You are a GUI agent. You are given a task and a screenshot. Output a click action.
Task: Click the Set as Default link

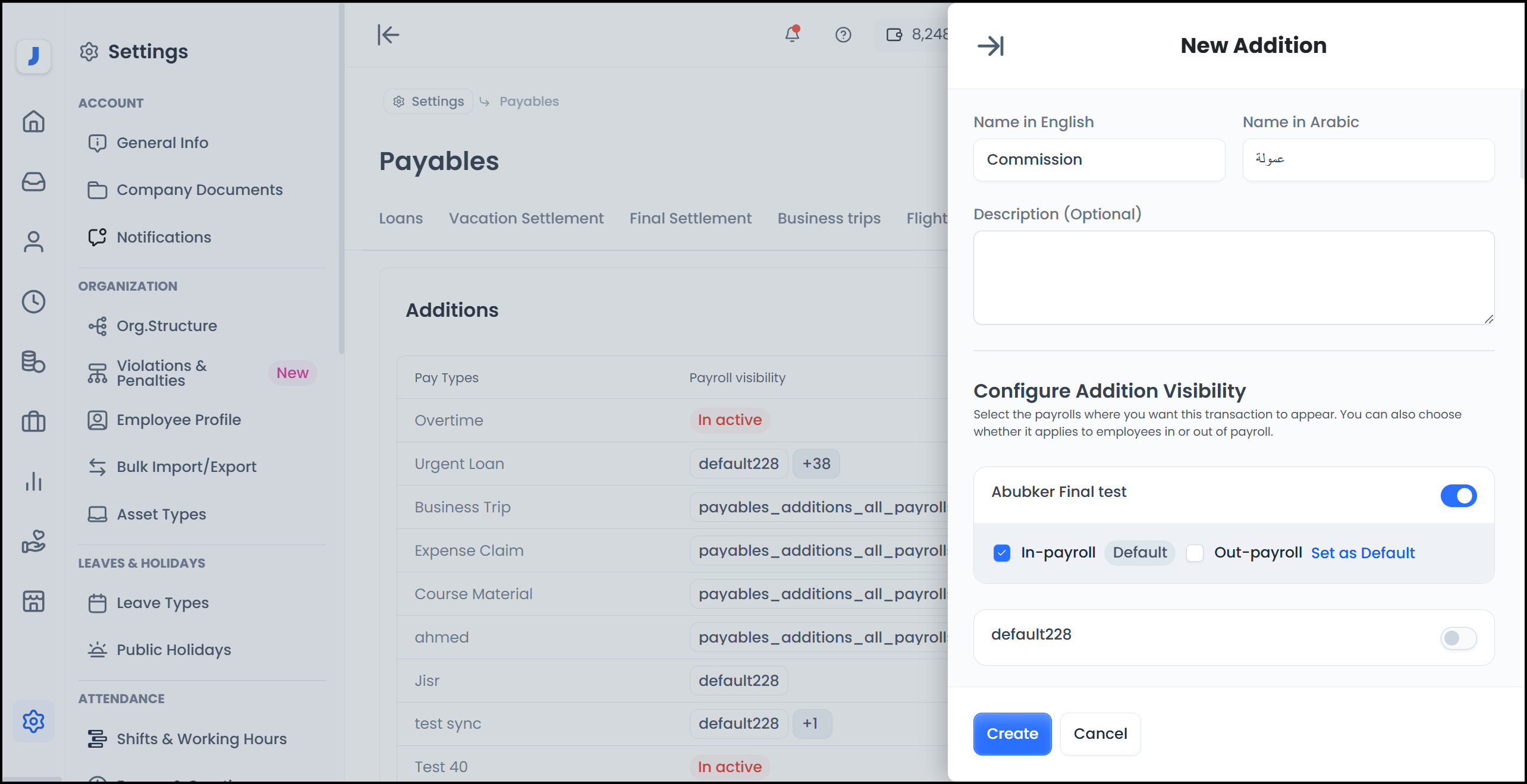point(1362,553)
